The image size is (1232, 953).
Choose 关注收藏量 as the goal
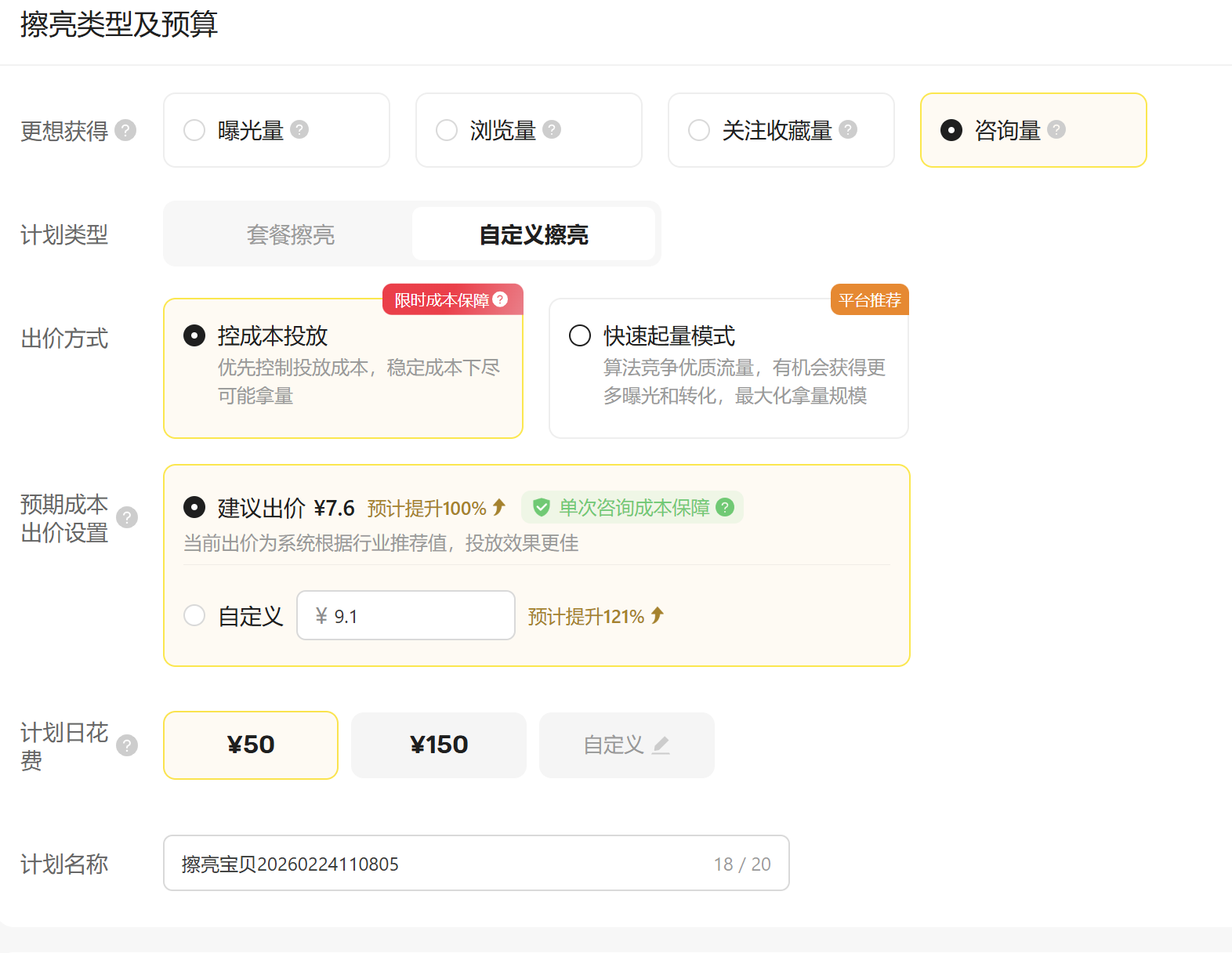[x=699, y=130]
